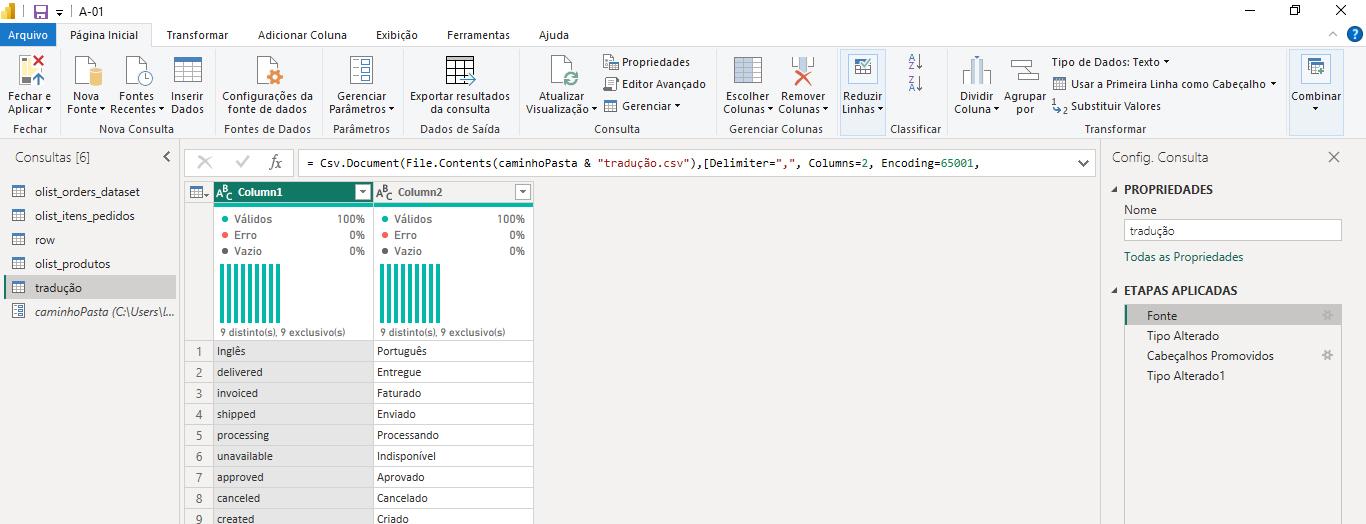Click Substituir Valores
The width and height of the screenshot is (1366, 524).
[x=1107, y=106]
